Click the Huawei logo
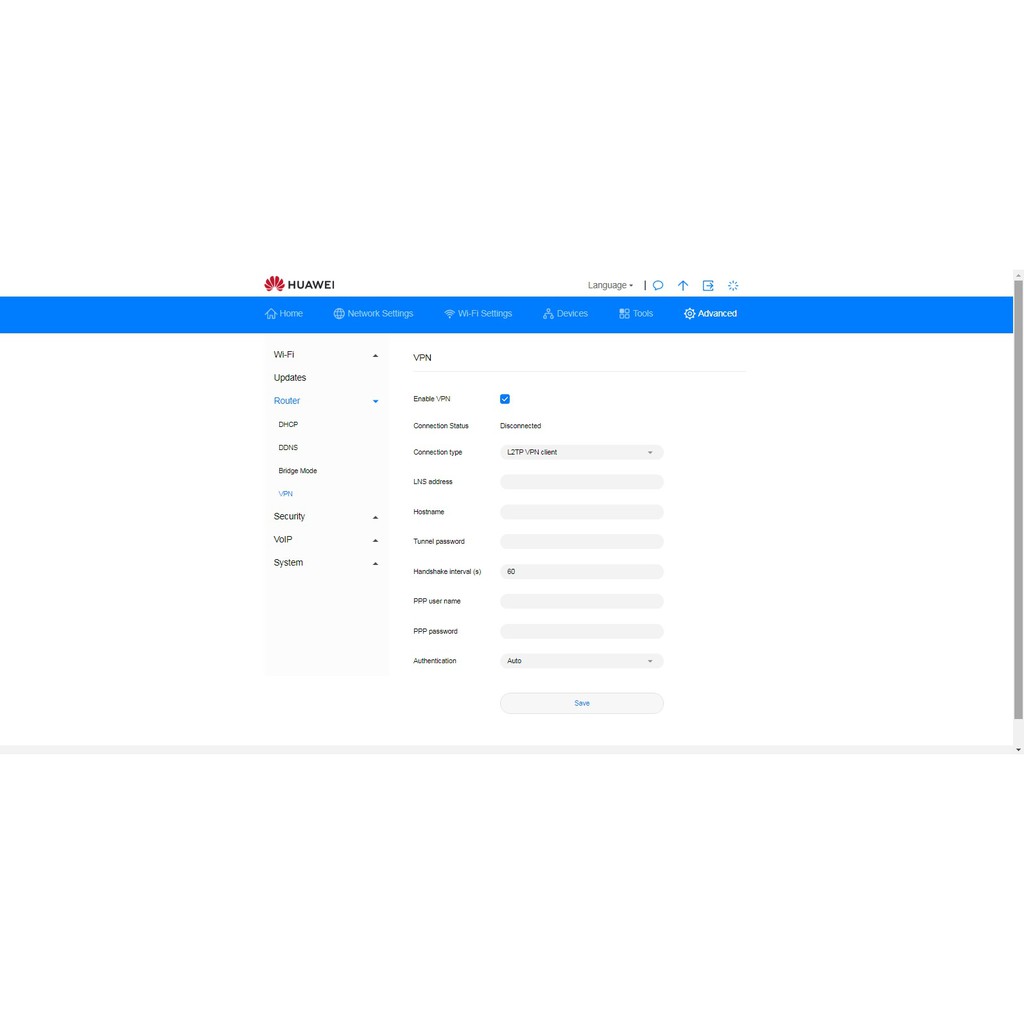The height and width of the screenshot is (1024, 1024). pos(299,285)
